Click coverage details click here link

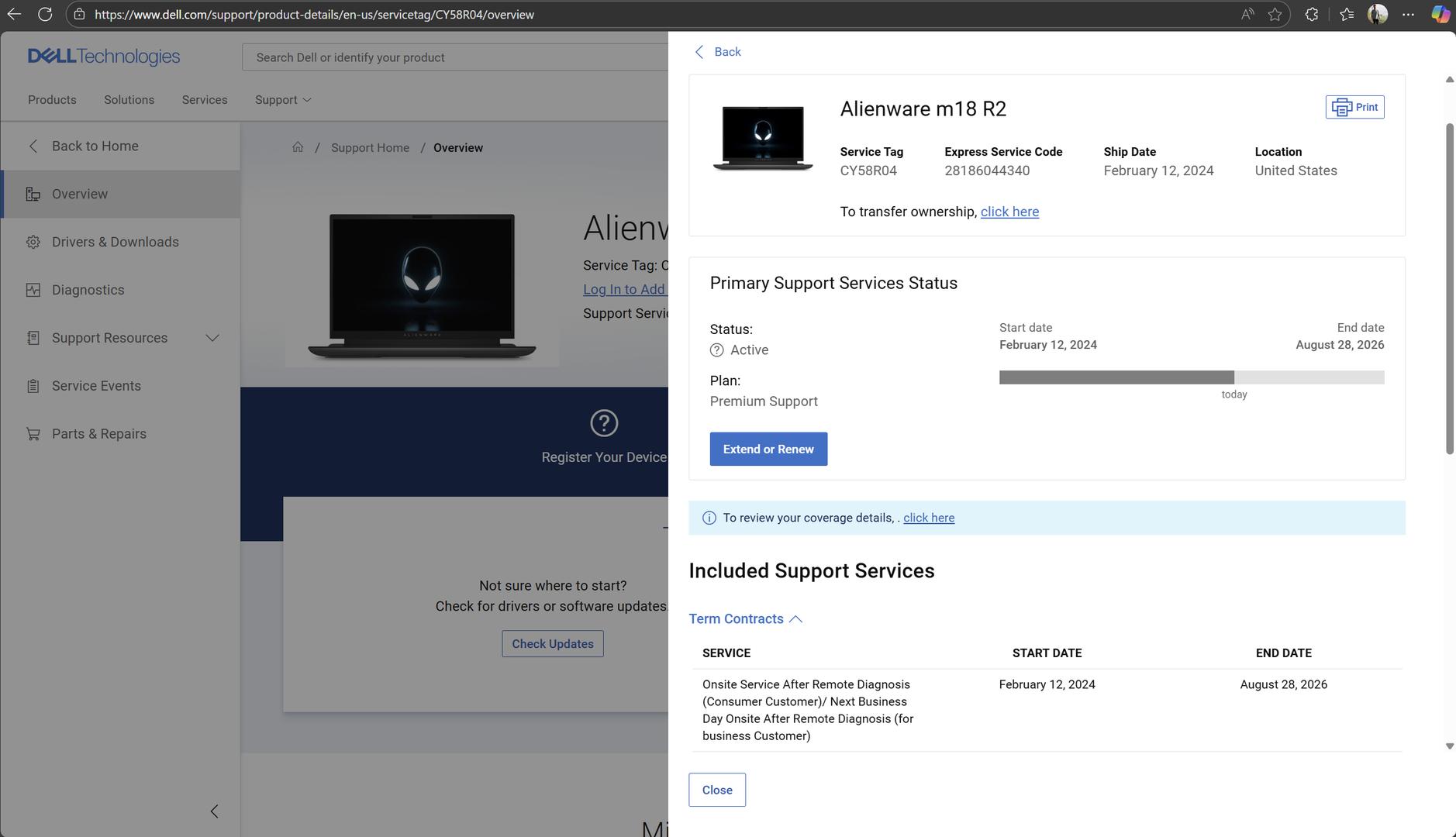(x=929, y=518)
